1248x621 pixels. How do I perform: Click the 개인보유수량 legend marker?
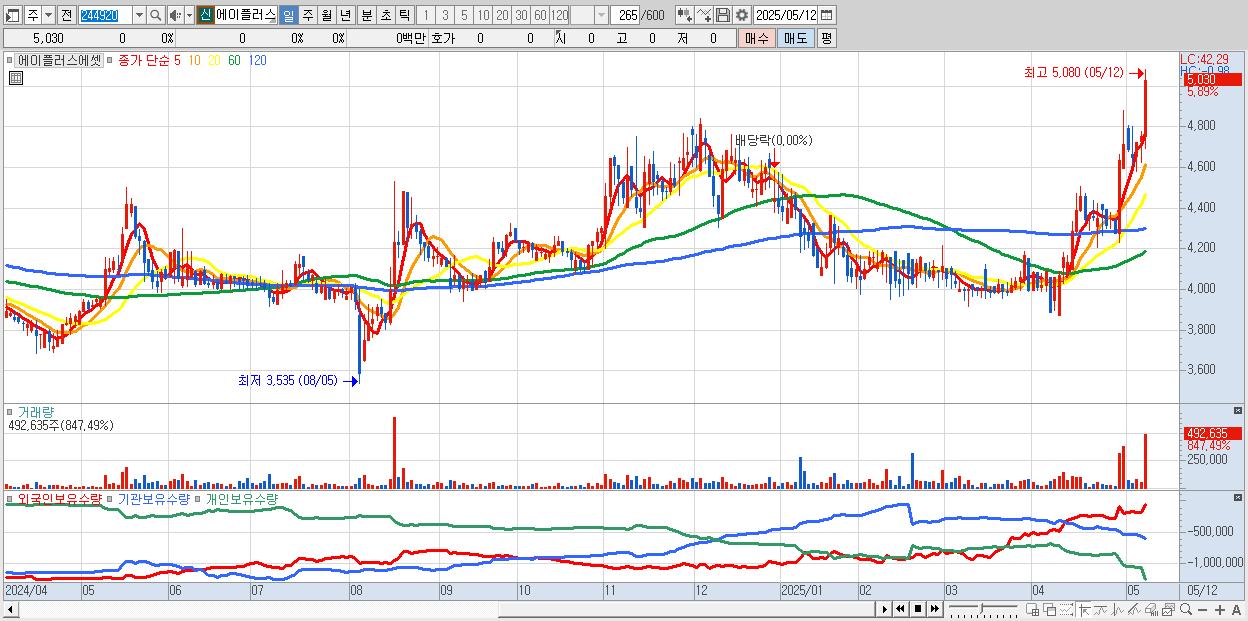point(198,498)
